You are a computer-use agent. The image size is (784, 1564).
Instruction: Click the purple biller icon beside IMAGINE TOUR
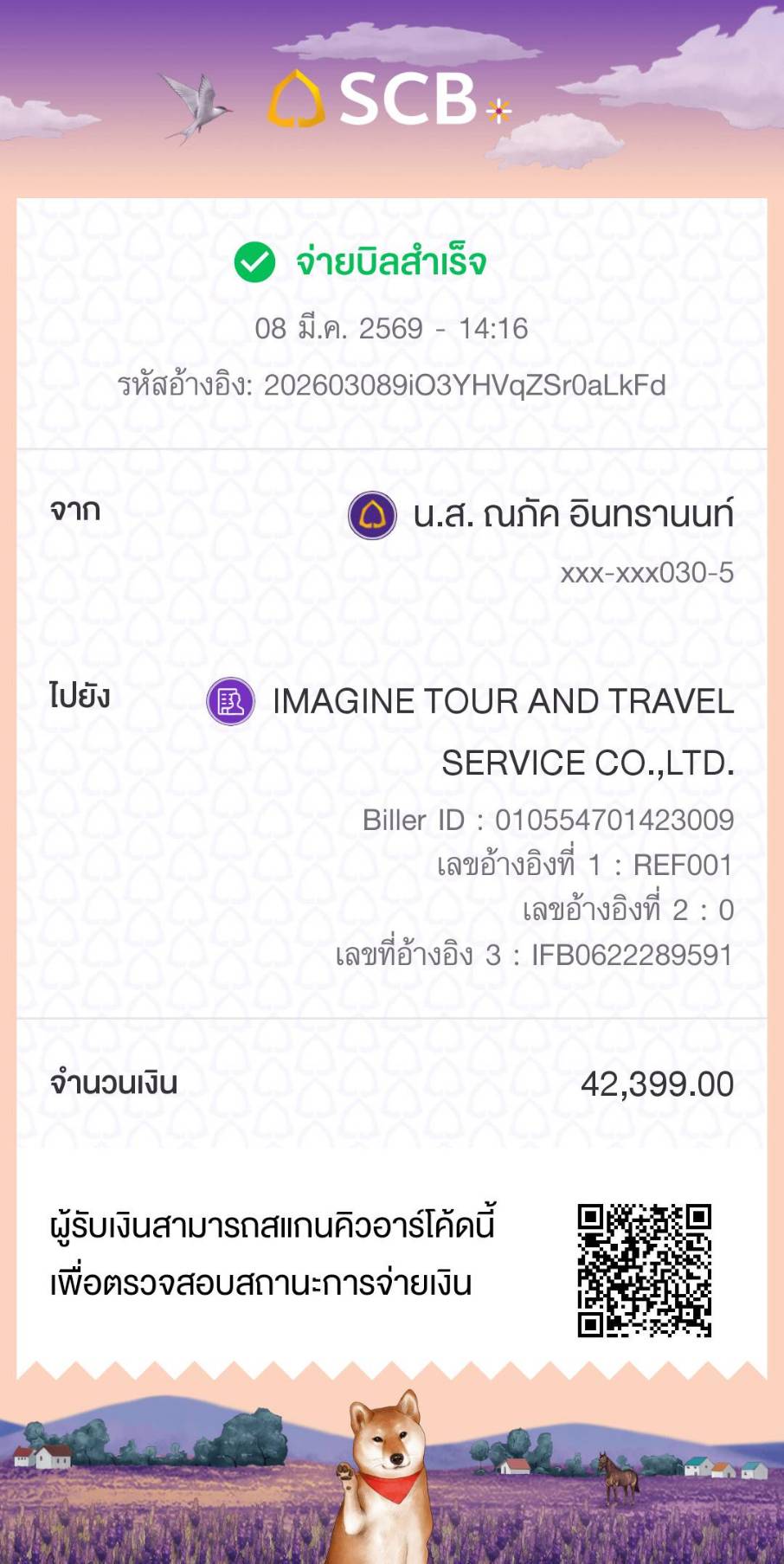(231, 701)
